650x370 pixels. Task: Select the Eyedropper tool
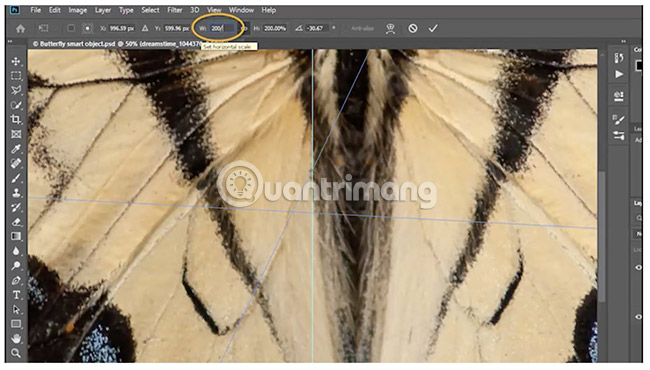(16, 149)
